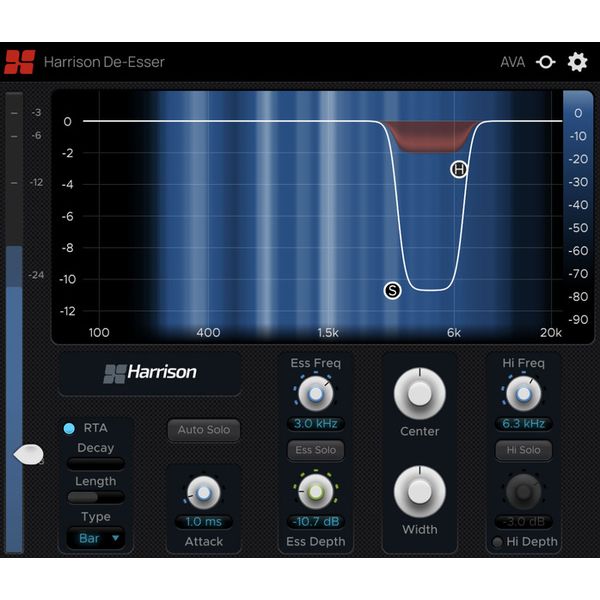Click the Hi Freq knob
The height and width of the screenshot is (600, 600).
pos(523,394)
